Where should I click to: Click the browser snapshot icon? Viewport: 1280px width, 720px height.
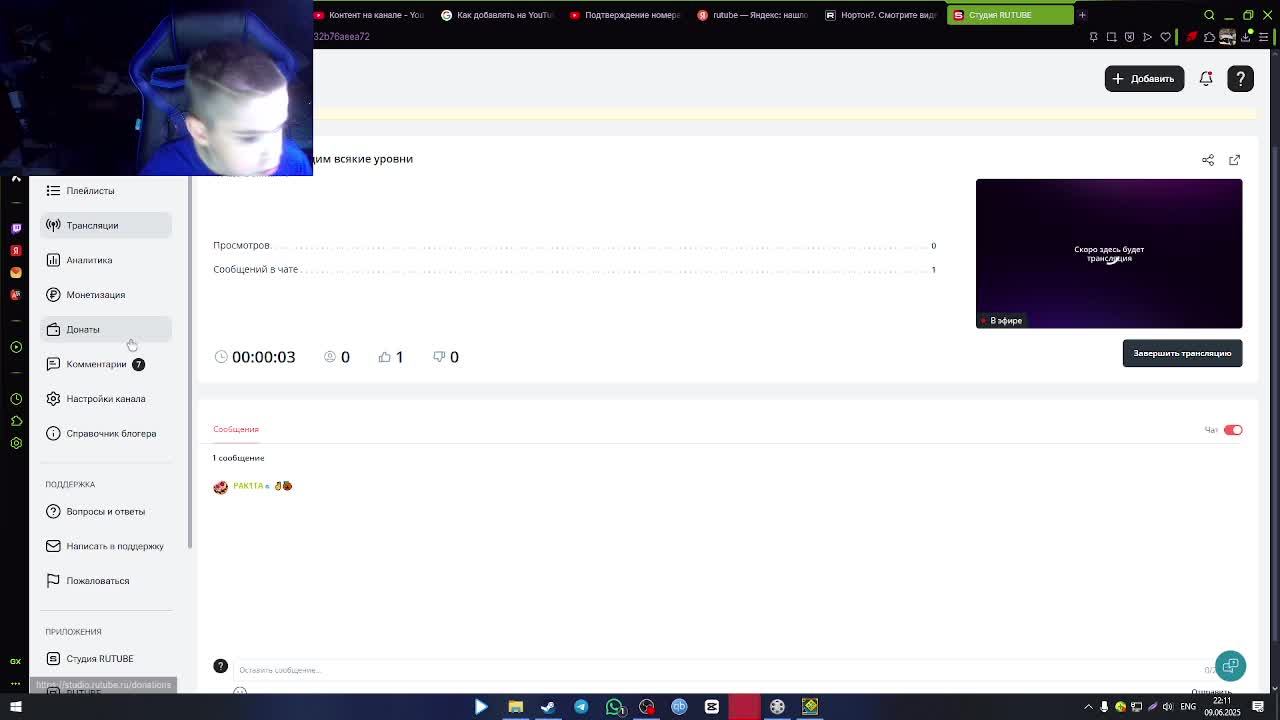[1111, 37]
